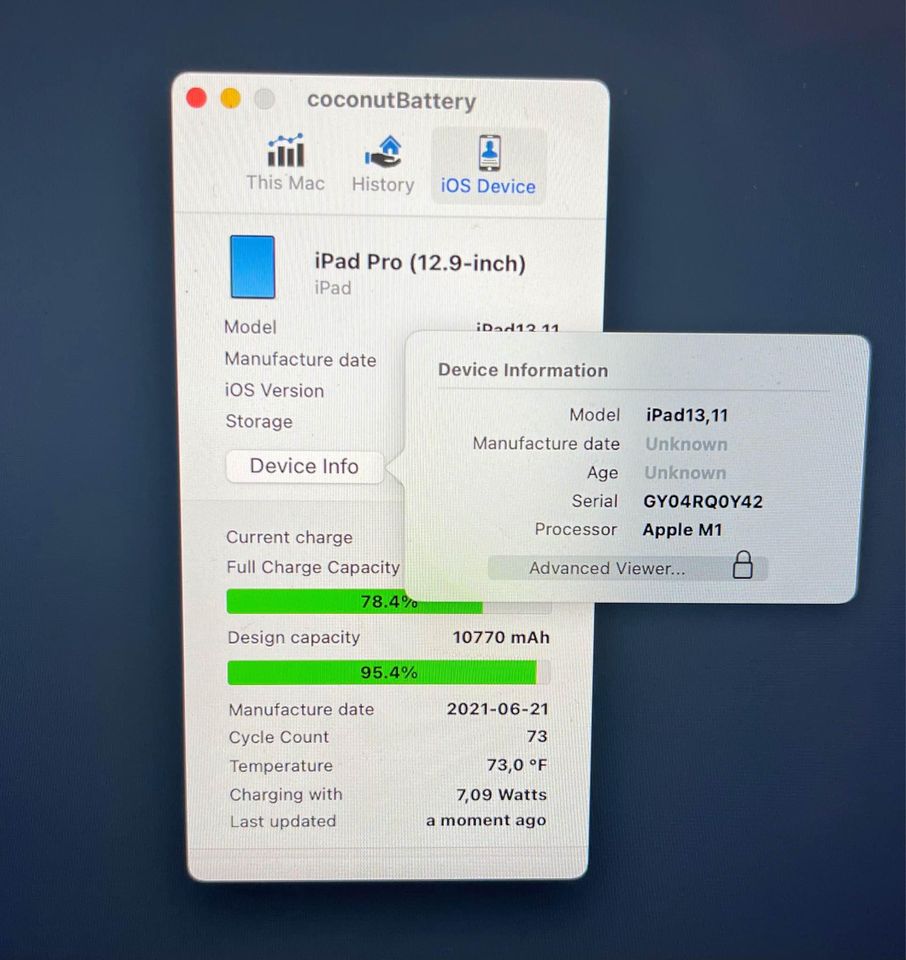Click the Serial label in the popover
The width and height of the screenshot is (906, 960).
594,501
